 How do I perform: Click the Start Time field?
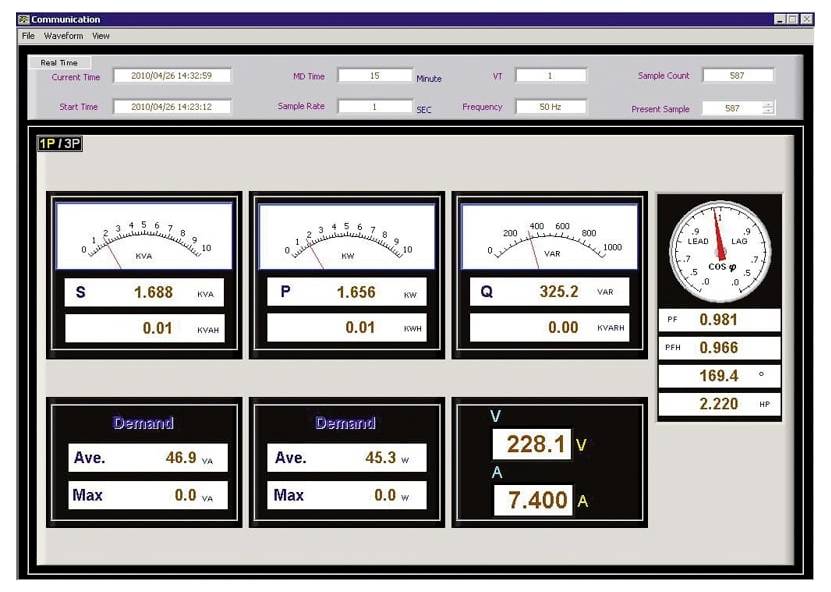tap(172, 107)
